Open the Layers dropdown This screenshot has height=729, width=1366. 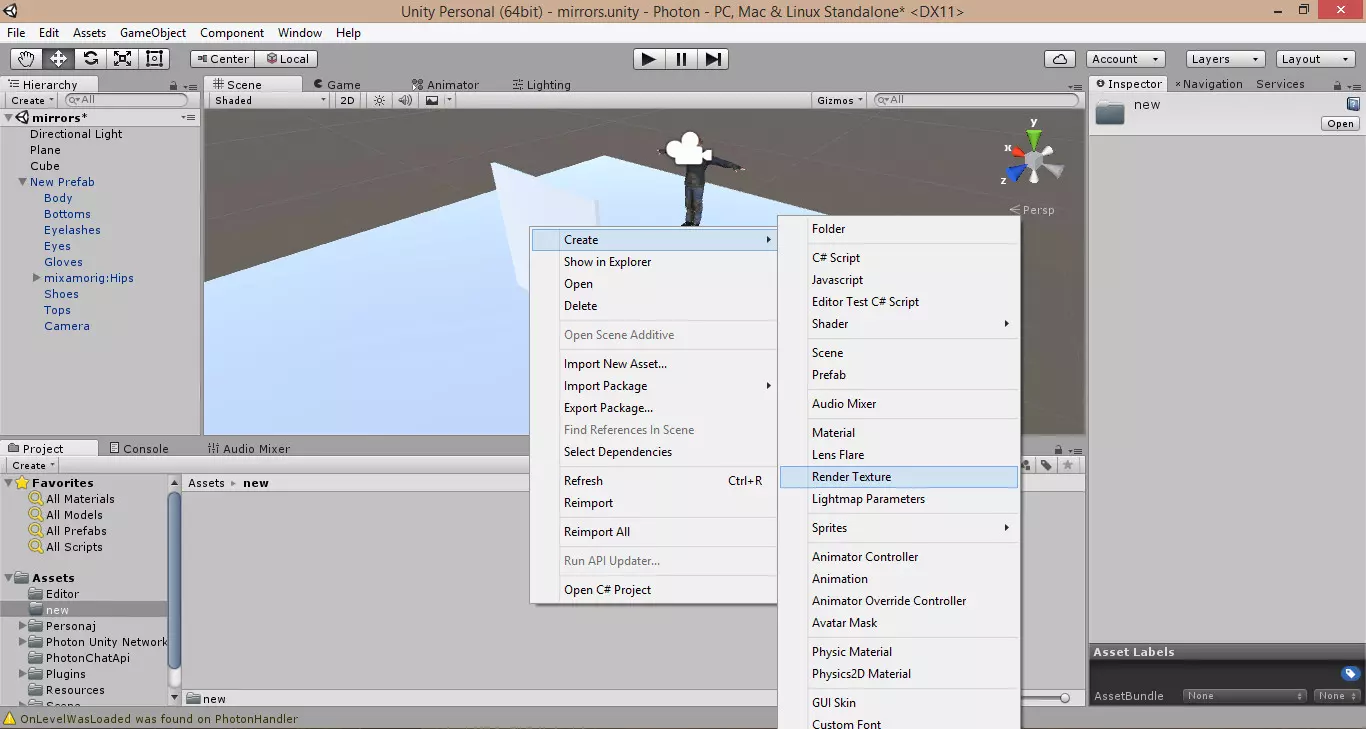[x=1224, y=59]
